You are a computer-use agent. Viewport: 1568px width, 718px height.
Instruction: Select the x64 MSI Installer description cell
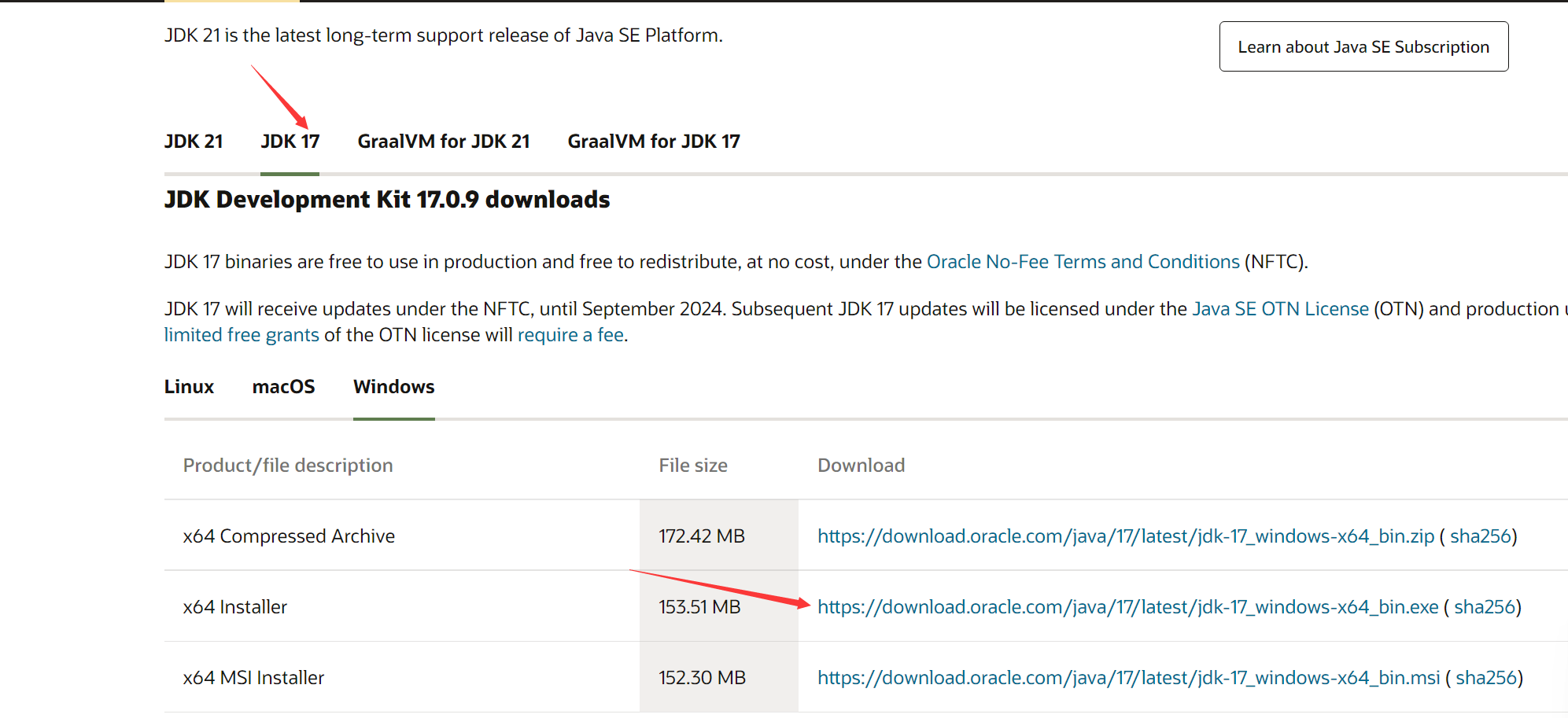click(x=402, y=677)
